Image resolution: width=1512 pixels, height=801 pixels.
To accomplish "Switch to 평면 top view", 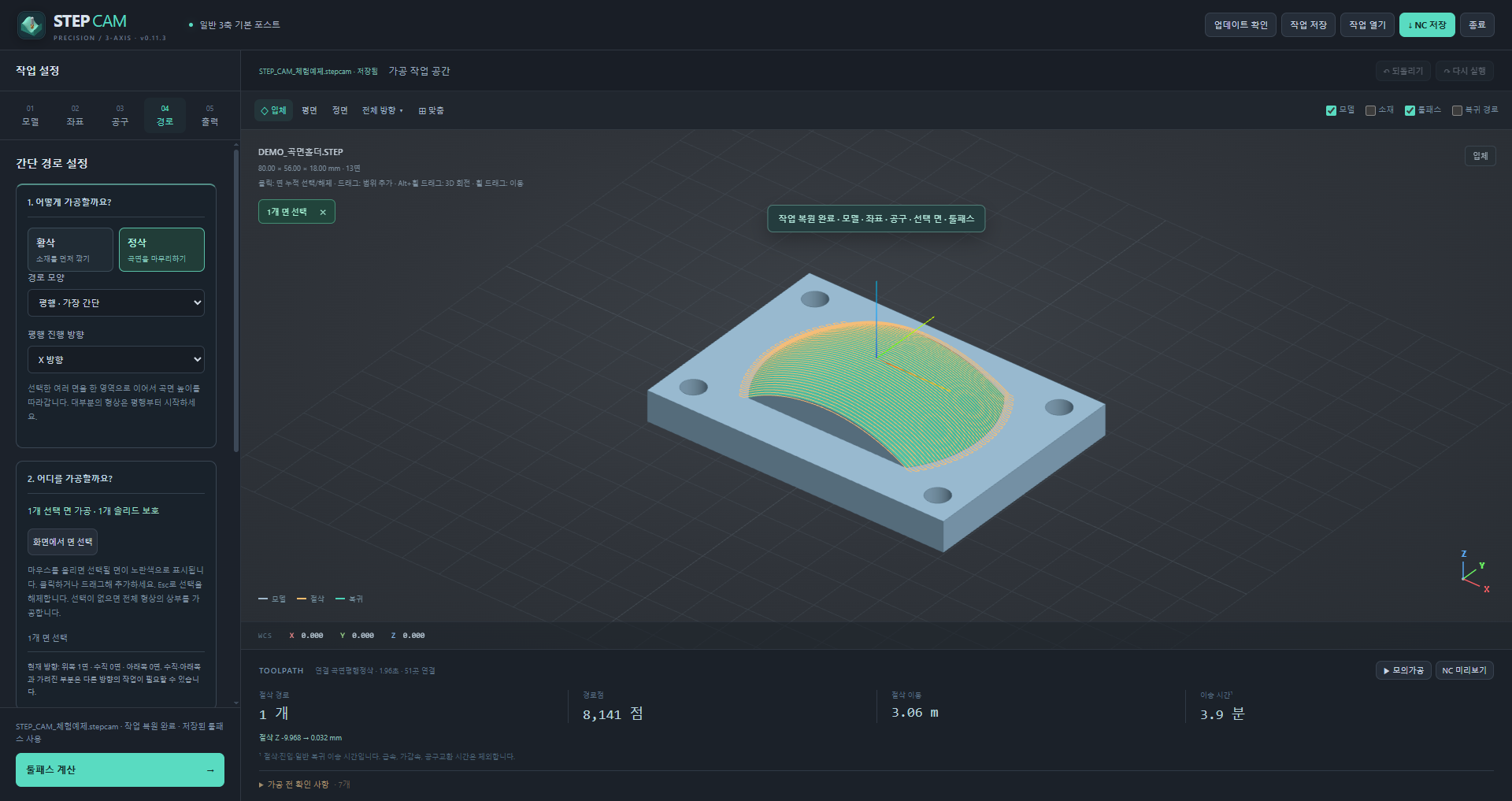I will (x=309, y=110).
